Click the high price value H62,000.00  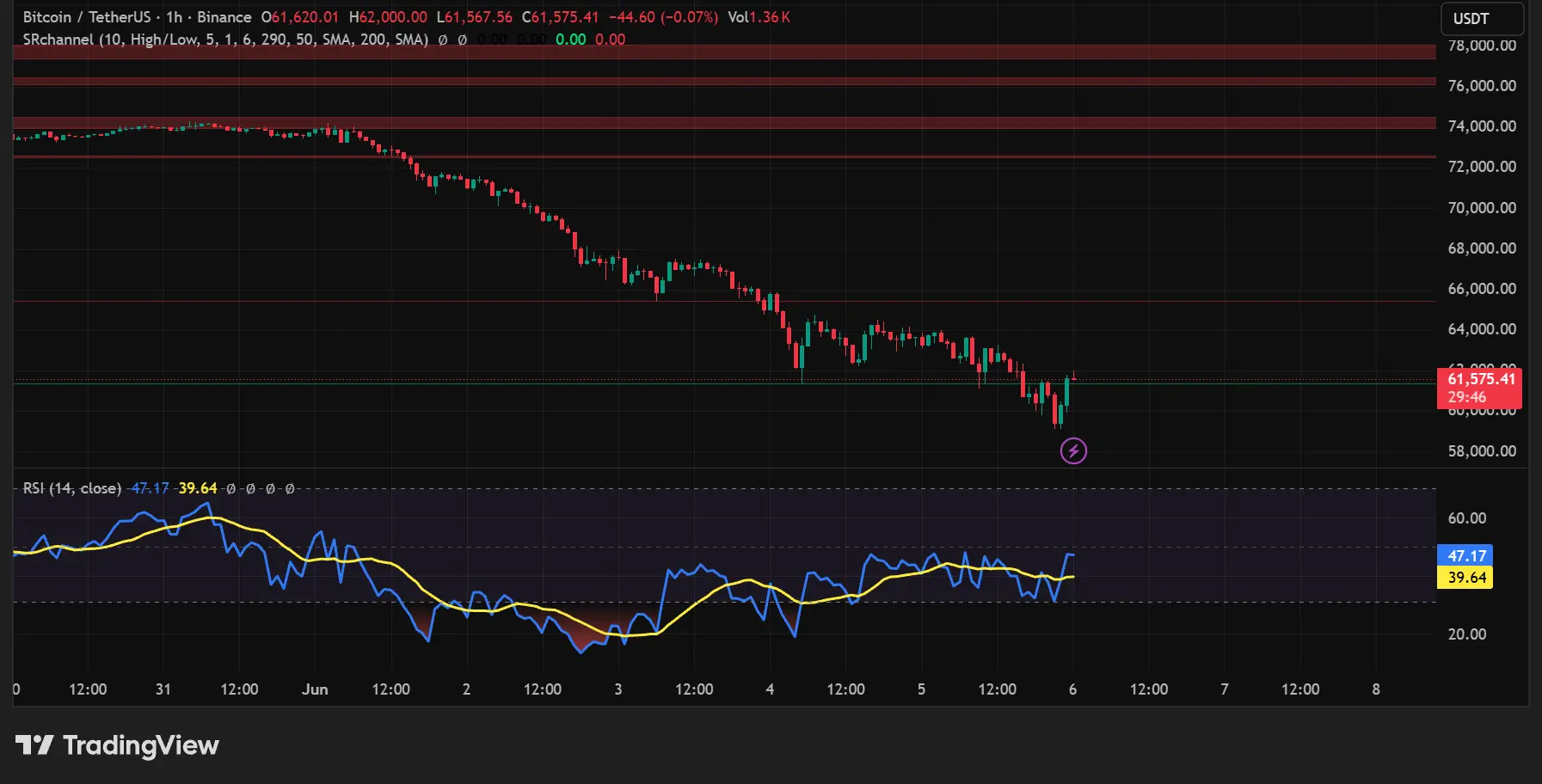coord(388,17)
